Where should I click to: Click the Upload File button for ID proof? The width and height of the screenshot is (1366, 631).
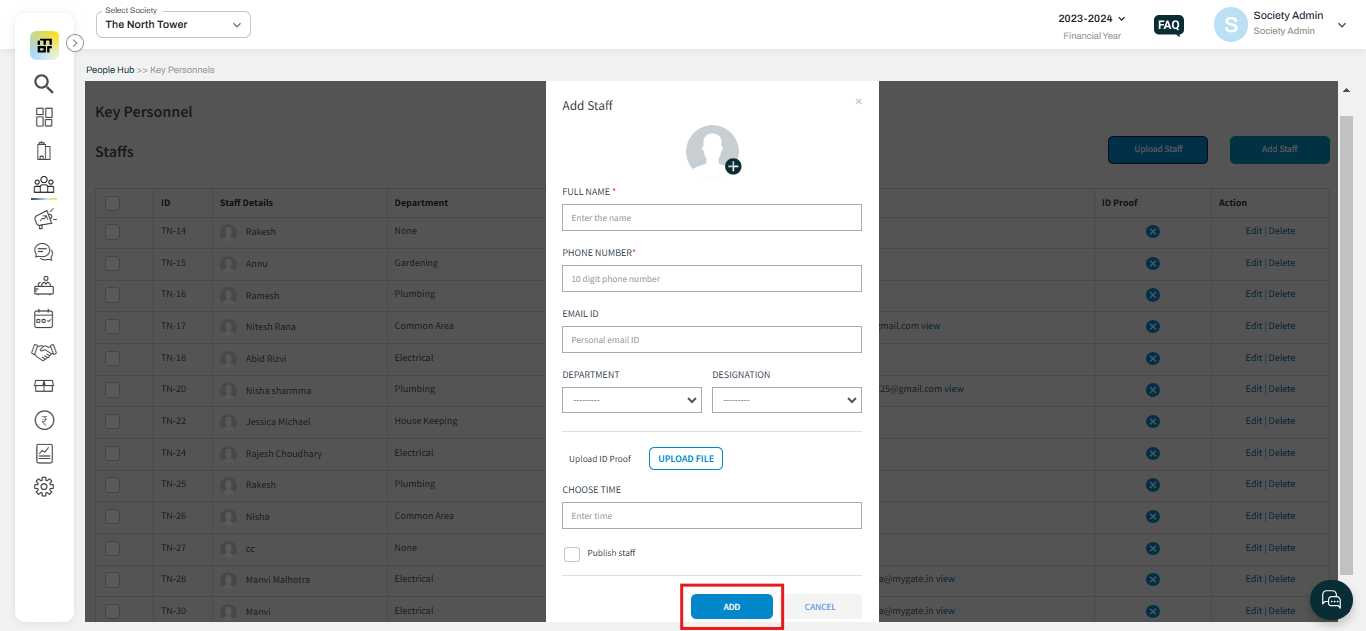(685, 458)
